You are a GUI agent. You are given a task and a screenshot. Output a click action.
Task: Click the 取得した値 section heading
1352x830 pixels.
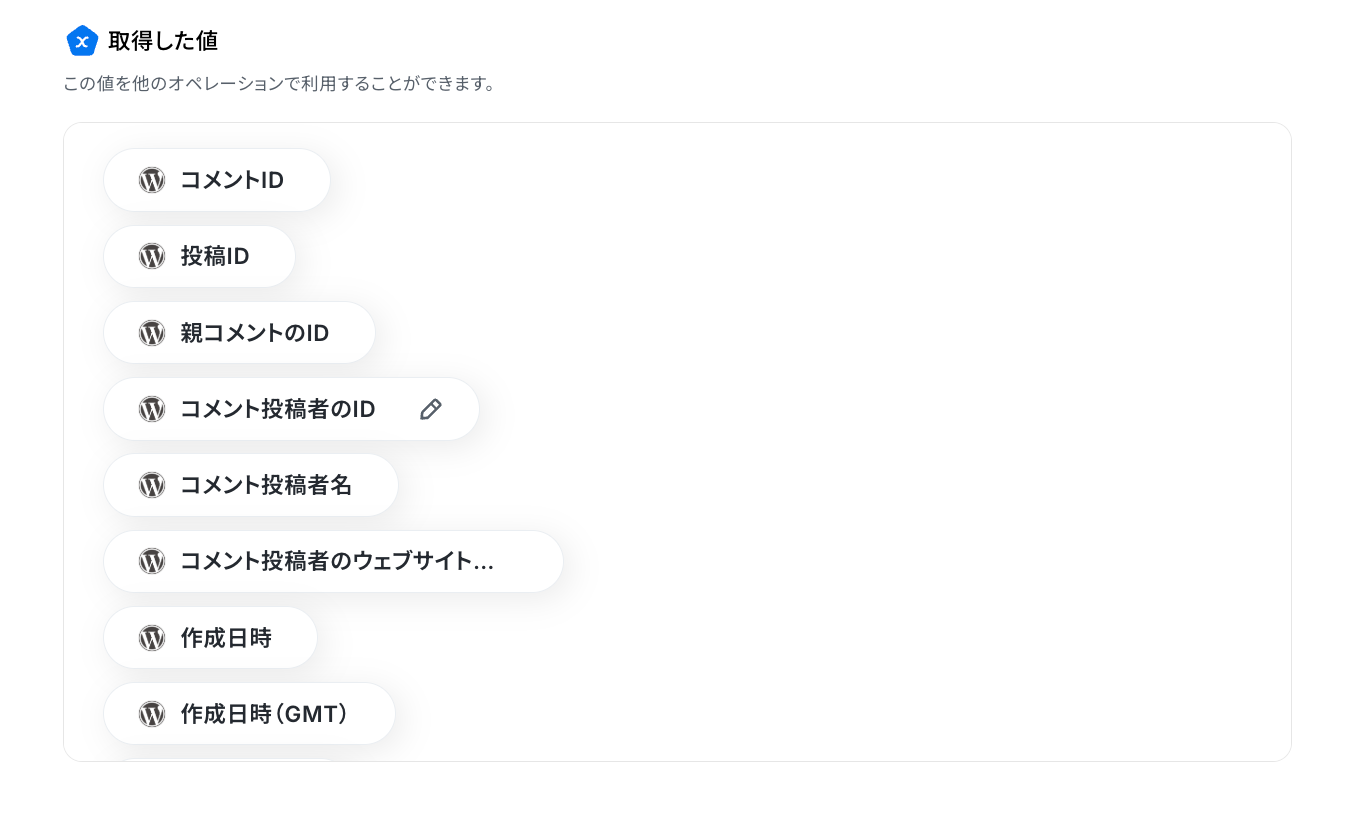(163, 41)
